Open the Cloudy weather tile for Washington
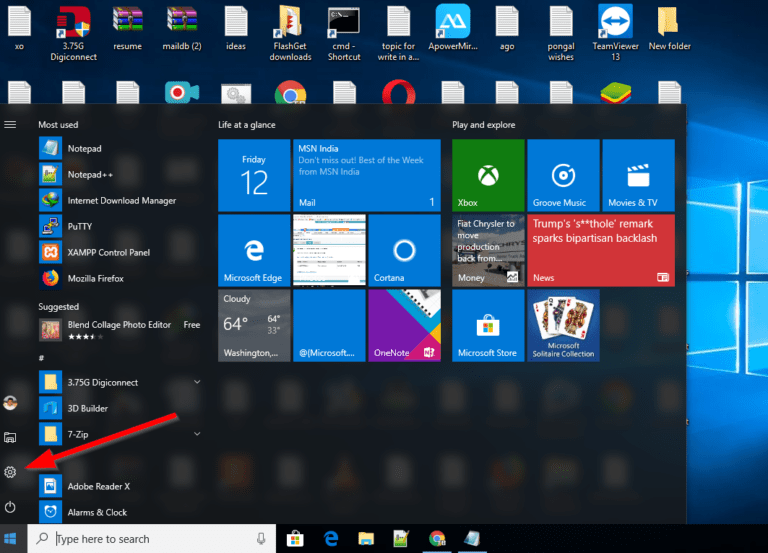 coord(254,325)
